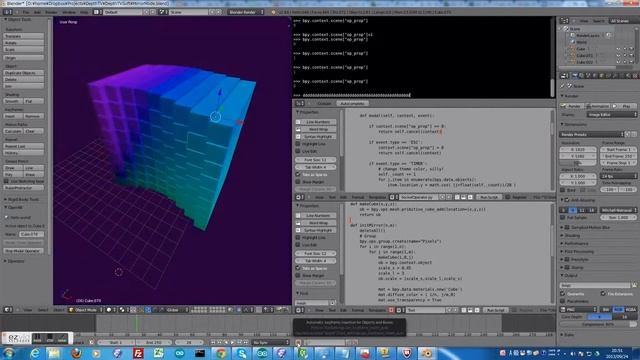The image size is (640, 360).
Task: Click properties editor type icon
Action: click(x=564, y=76)
